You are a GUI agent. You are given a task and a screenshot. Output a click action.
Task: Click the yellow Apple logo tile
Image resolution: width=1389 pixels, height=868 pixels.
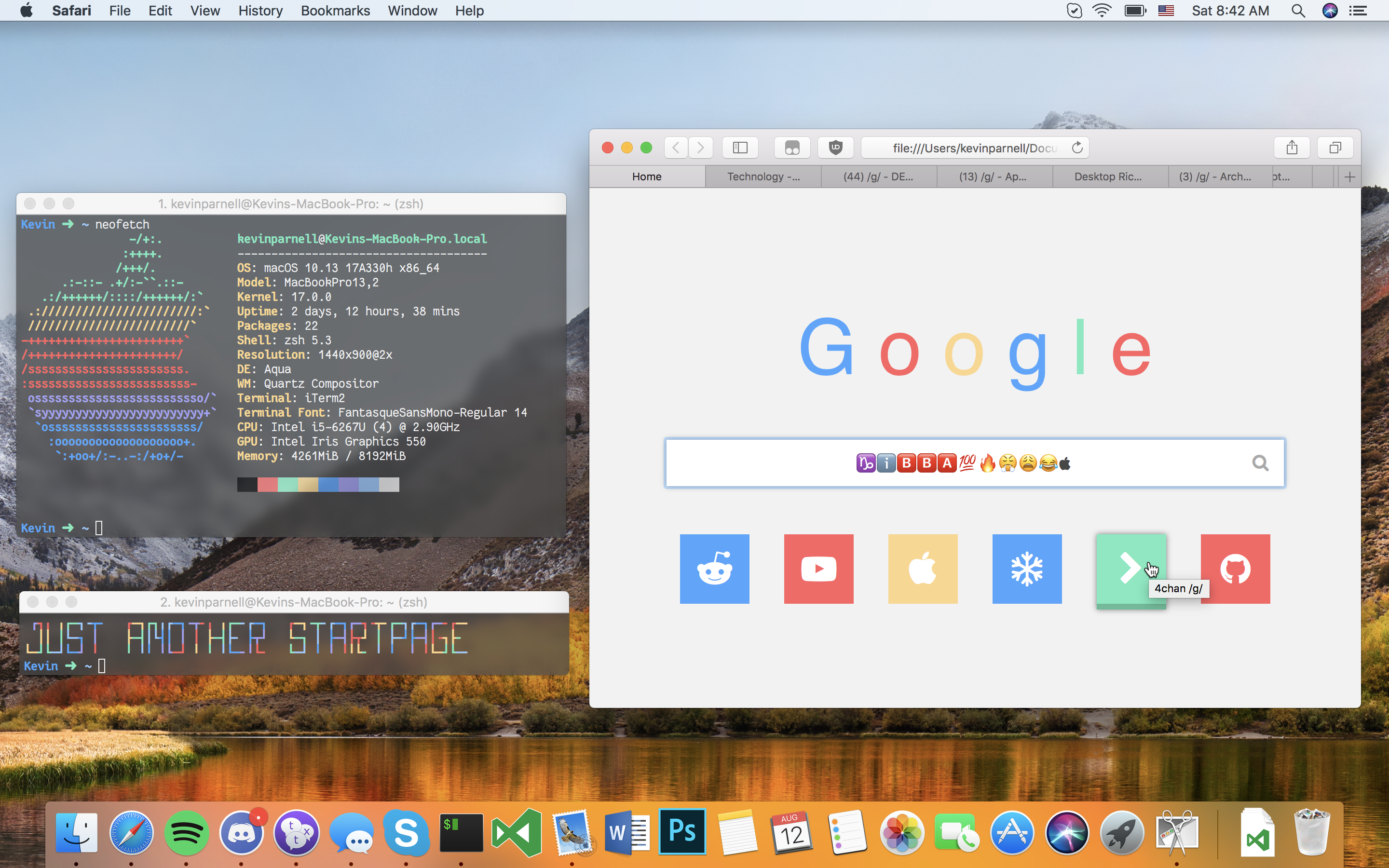point(922,569)
